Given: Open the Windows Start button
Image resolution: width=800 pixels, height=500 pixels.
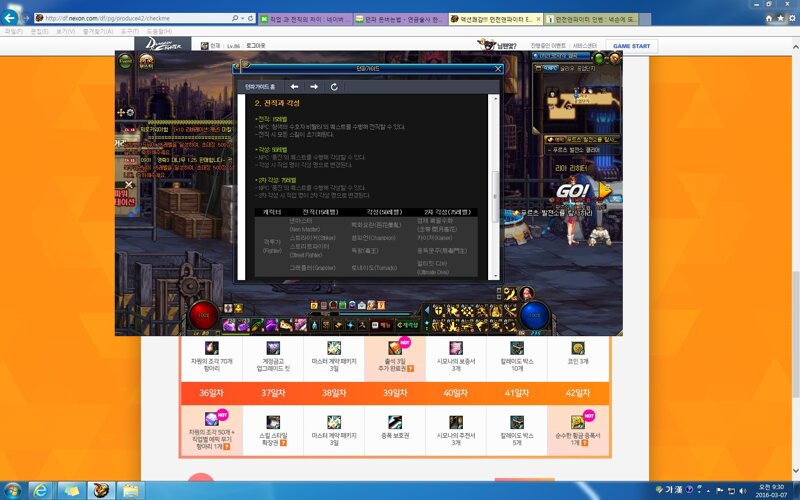Looking at the screenshot, I should coord(11,491).
